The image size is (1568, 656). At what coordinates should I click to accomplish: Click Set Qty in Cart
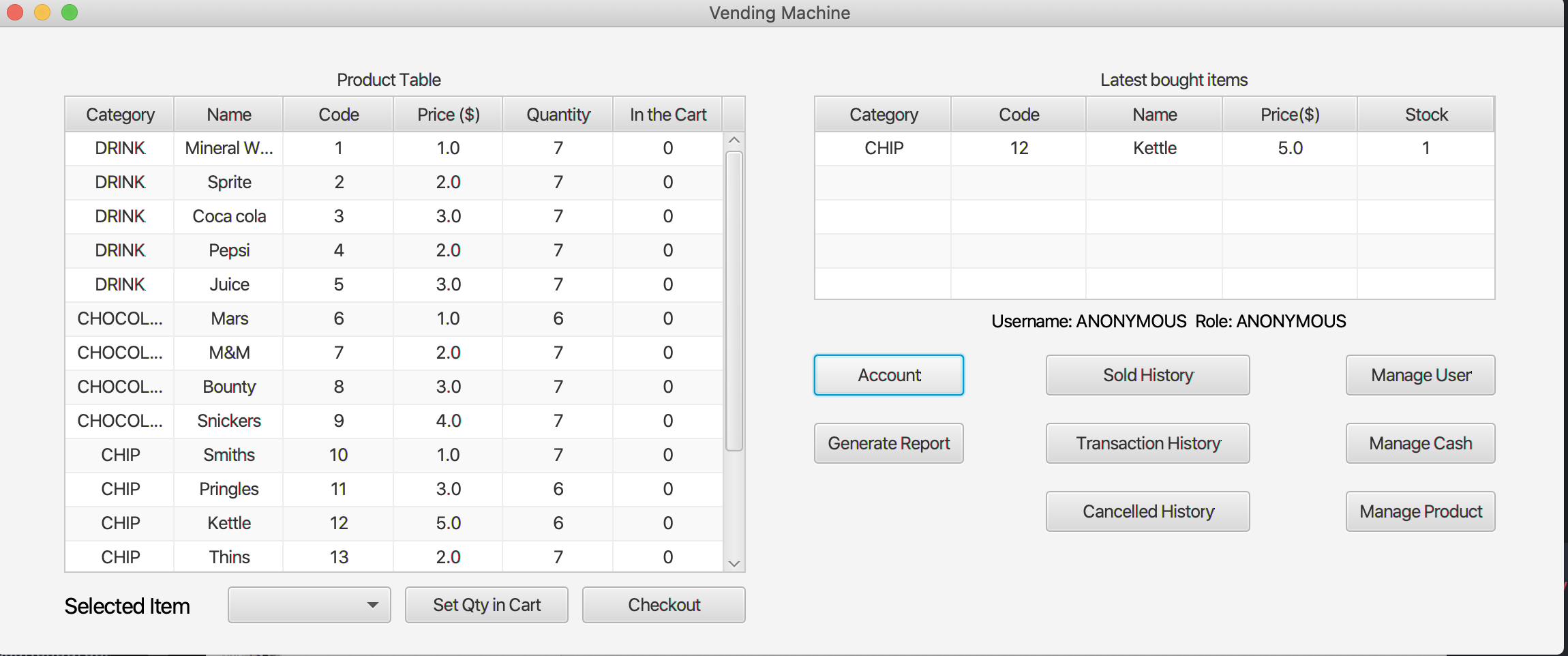(486, 605)
